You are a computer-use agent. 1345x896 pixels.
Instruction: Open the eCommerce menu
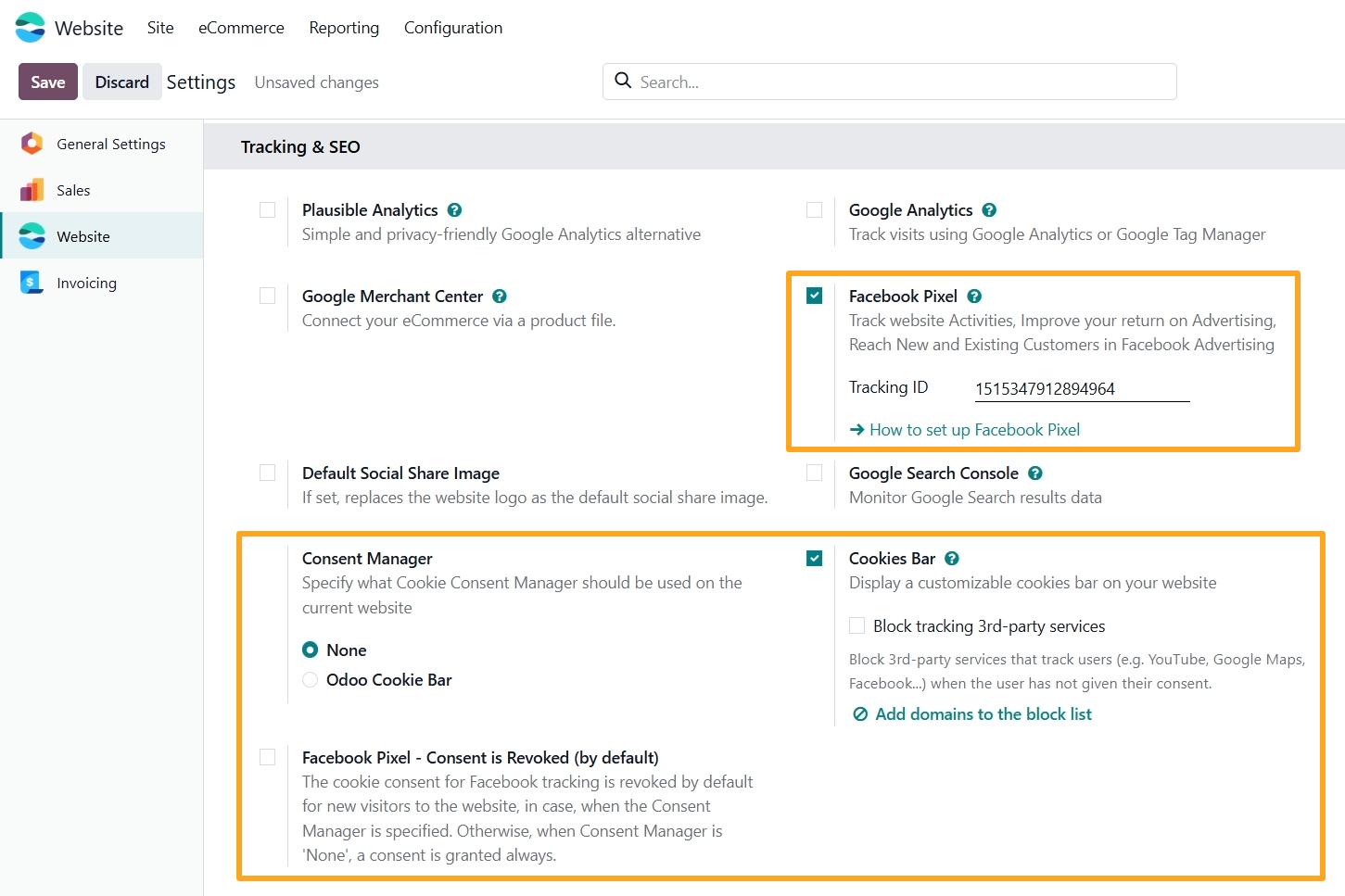point(241,28)
